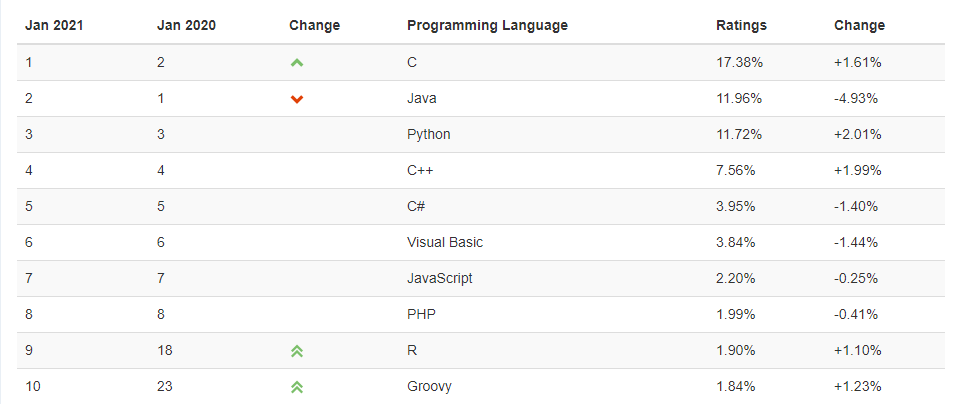960x404 pixels.
Task: Select the Python language name
Action: (x=429, y=134)
